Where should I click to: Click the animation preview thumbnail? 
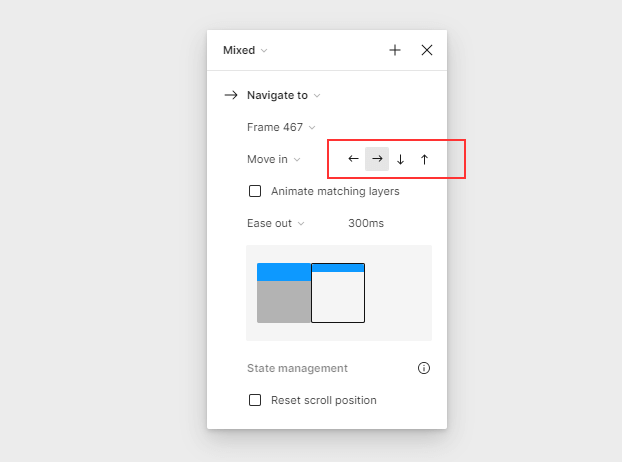pyautogui.click(x=339, y=293)
